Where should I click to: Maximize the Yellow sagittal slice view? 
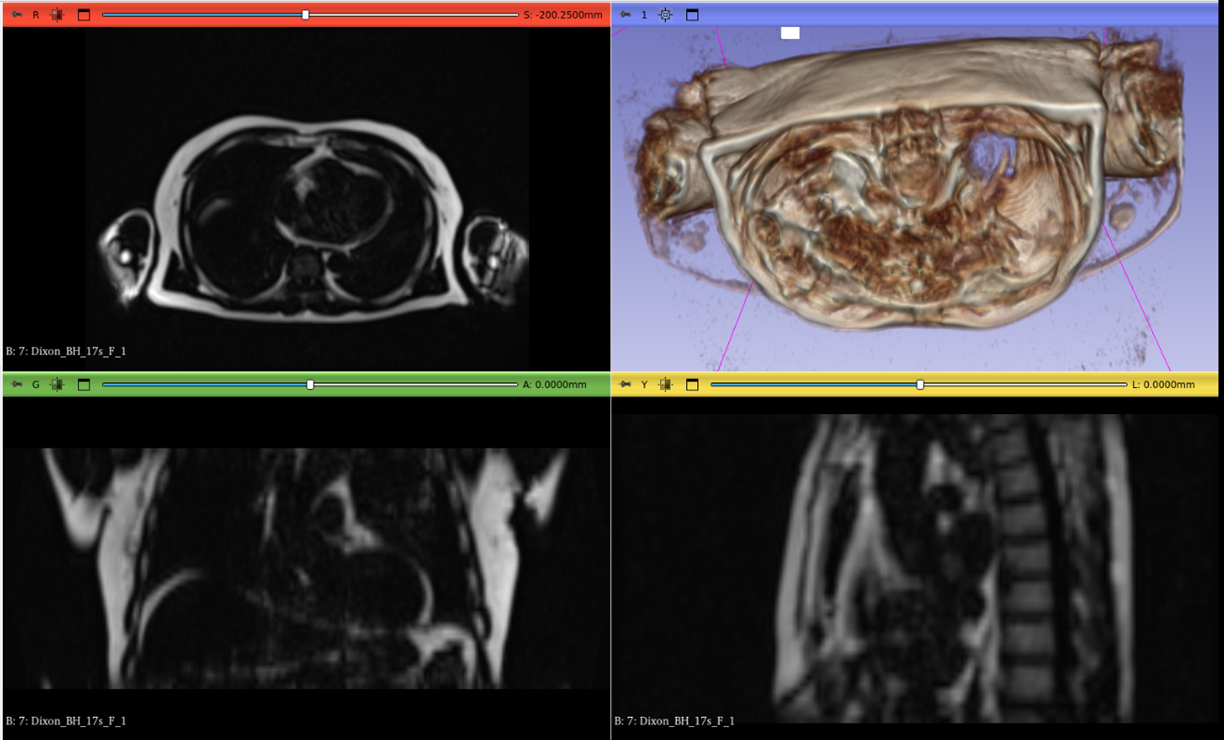692,384
